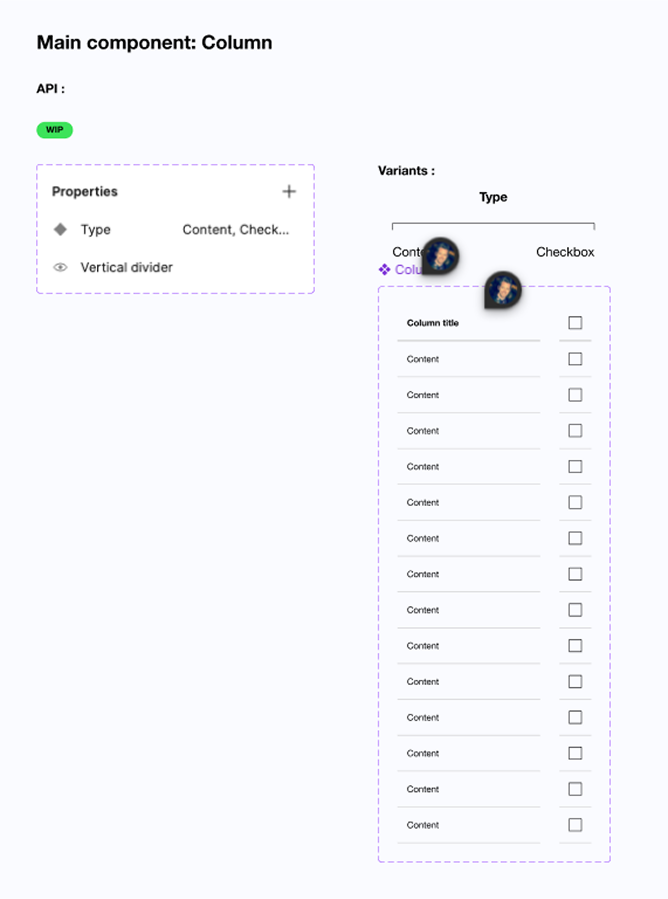Screen dimensions: 668x899
Task: Select the Type property row label
Action: point(96,229)
